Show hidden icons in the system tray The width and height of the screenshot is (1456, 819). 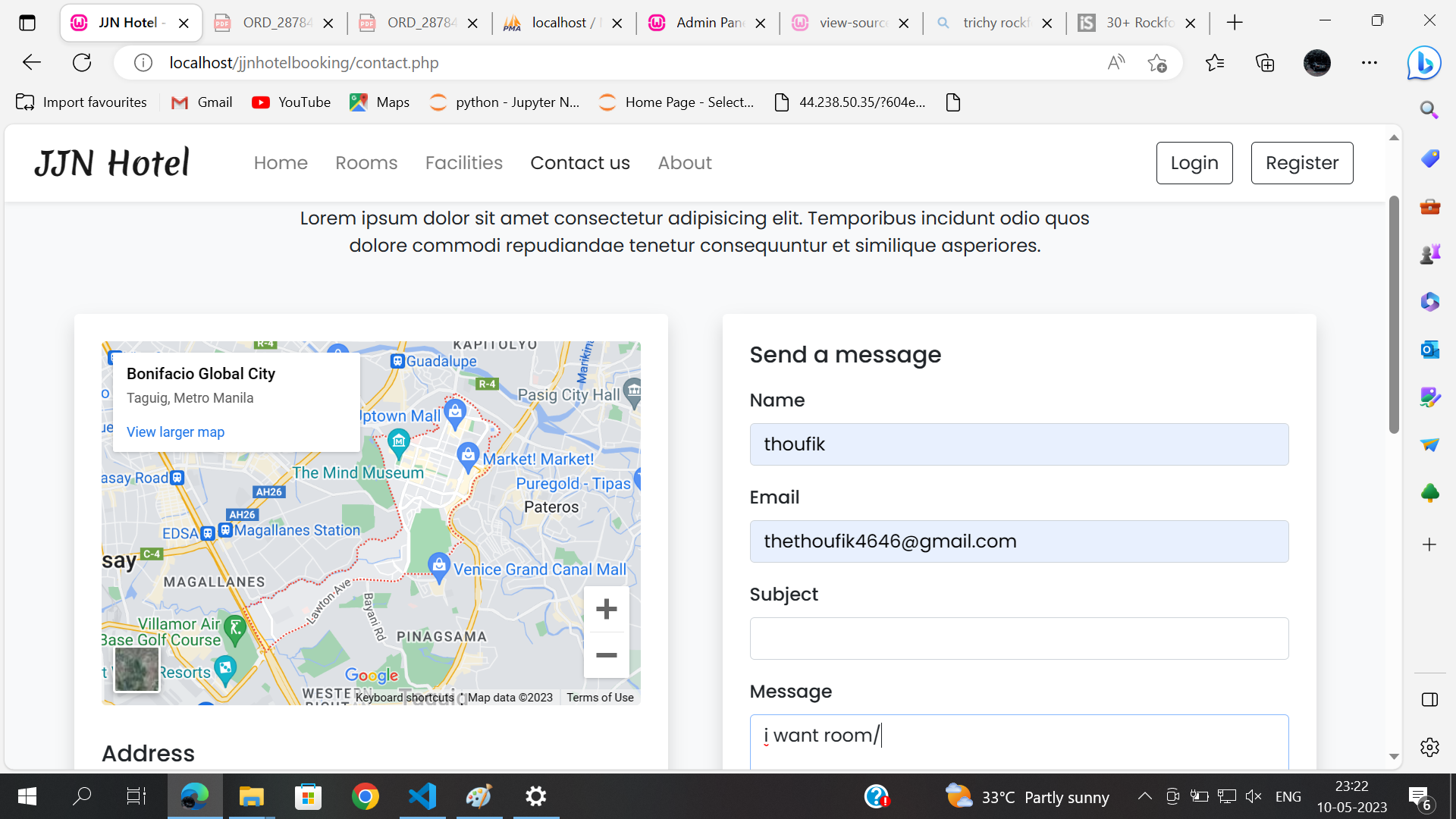[x=1145, y=796]
